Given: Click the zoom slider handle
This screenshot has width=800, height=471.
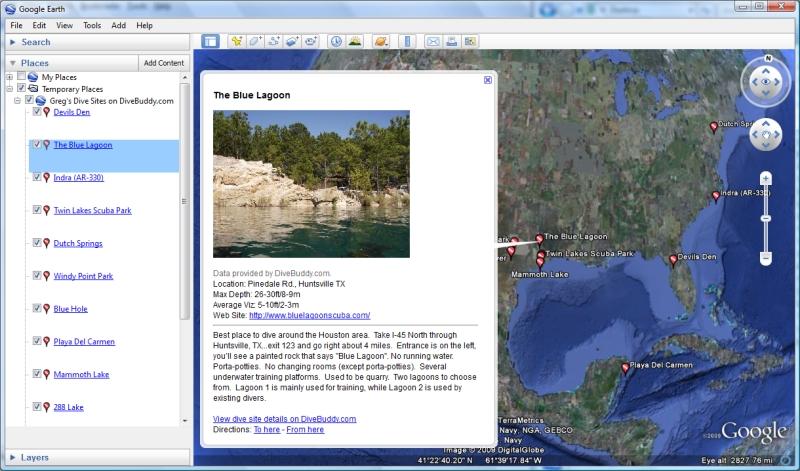Looking at the screenshot, I should point(765,218).
